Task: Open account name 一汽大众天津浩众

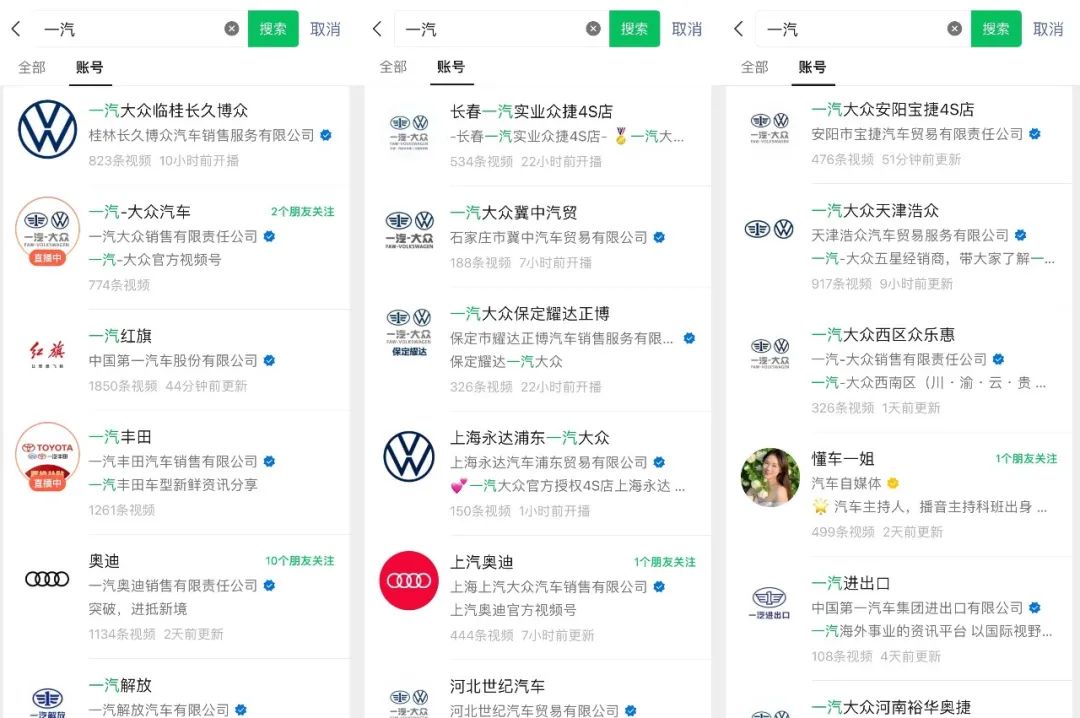Action: [875, 211]
